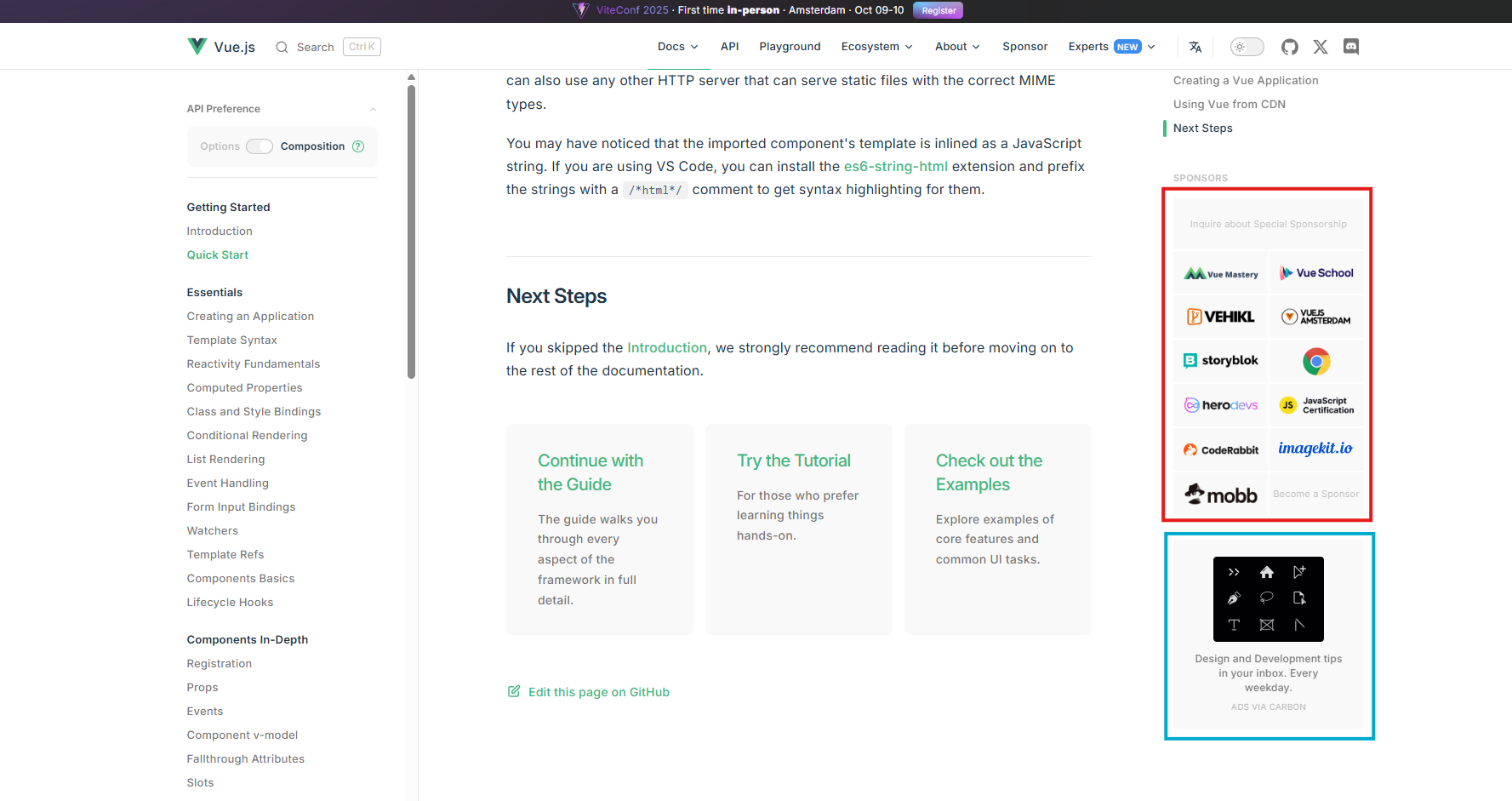The width and height of the screenshot is (1512, 801).
Task: Collapse the API Preference section
Action: tap(373, 109)
